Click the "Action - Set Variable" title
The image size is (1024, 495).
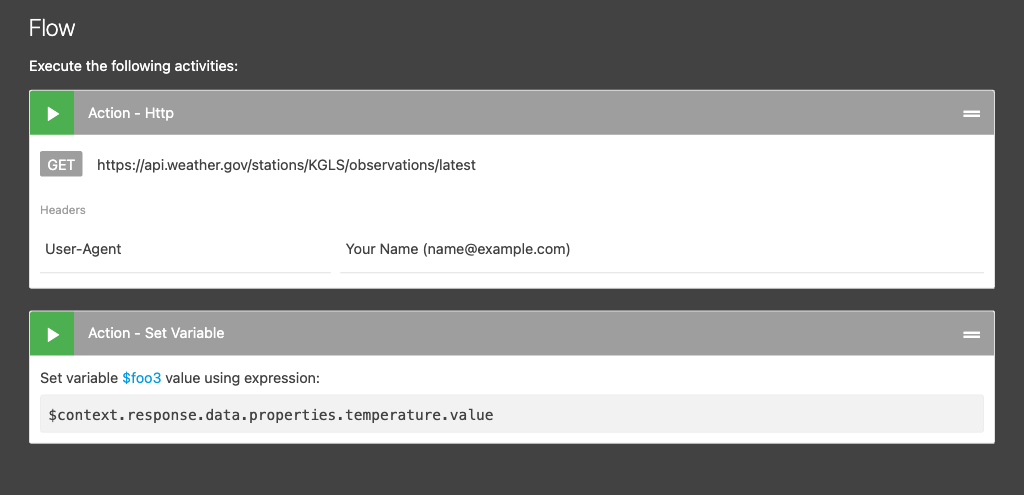tap(156, 333)
